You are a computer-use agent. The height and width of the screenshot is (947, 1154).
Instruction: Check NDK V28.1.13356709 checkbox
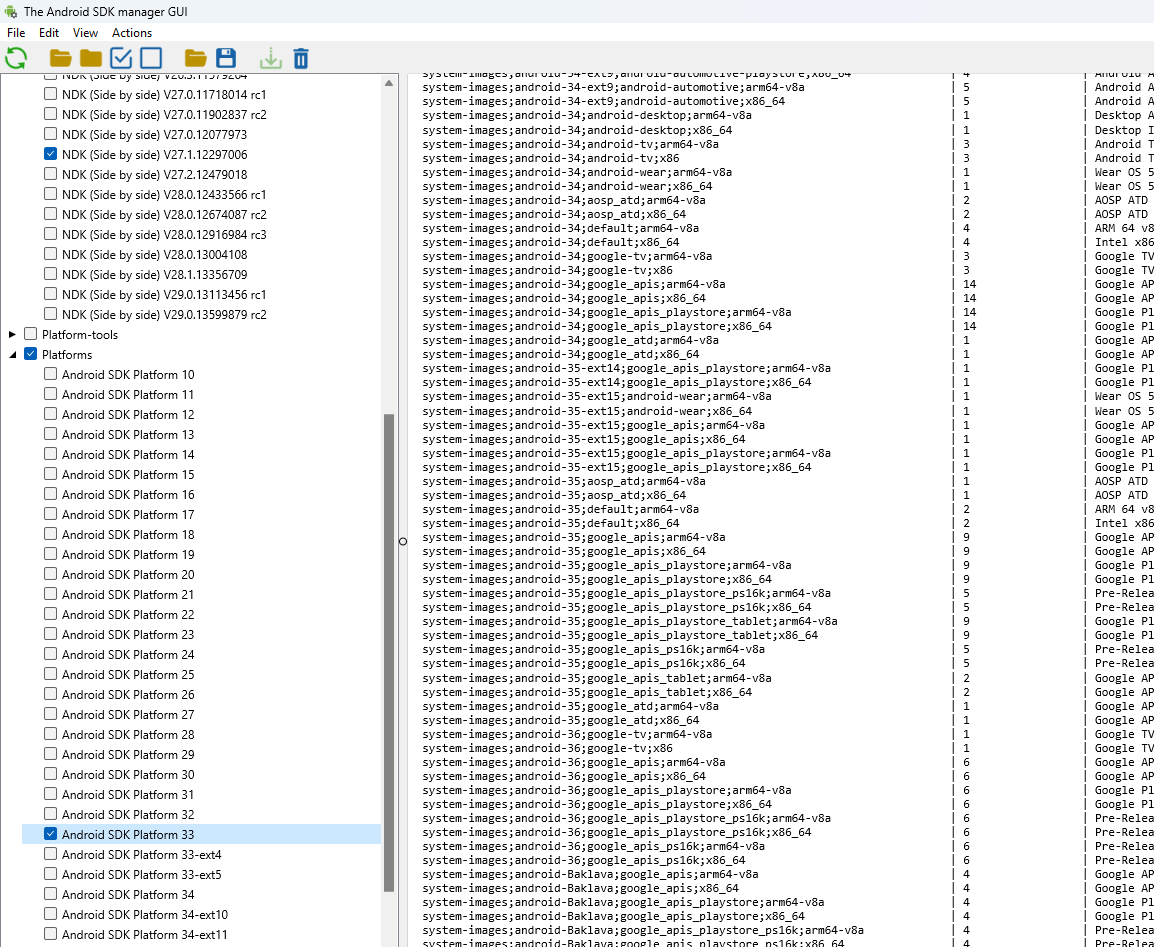(x=50, y=274)
